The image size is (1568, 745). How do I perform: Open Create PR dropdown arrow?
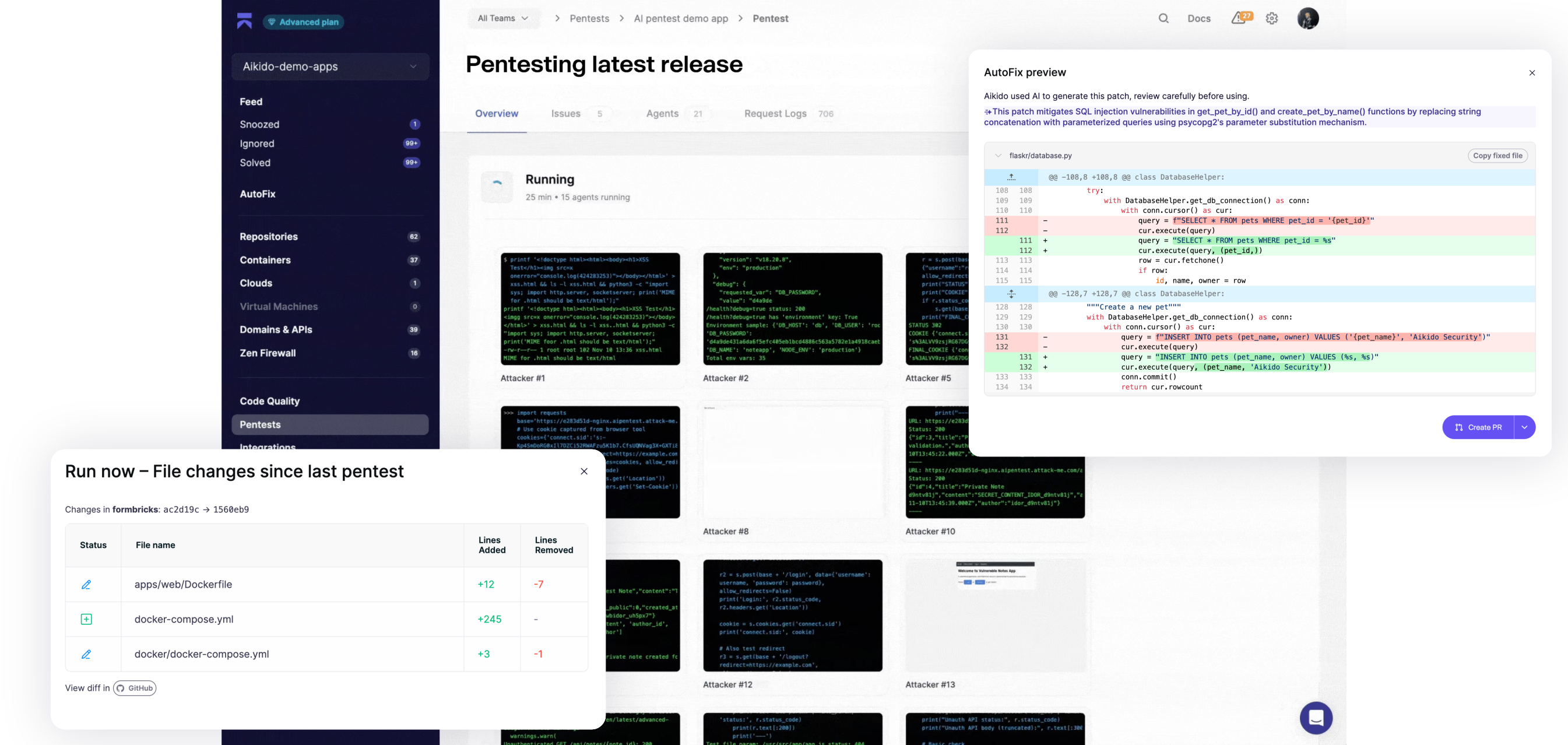click(x=1524, y=427)
